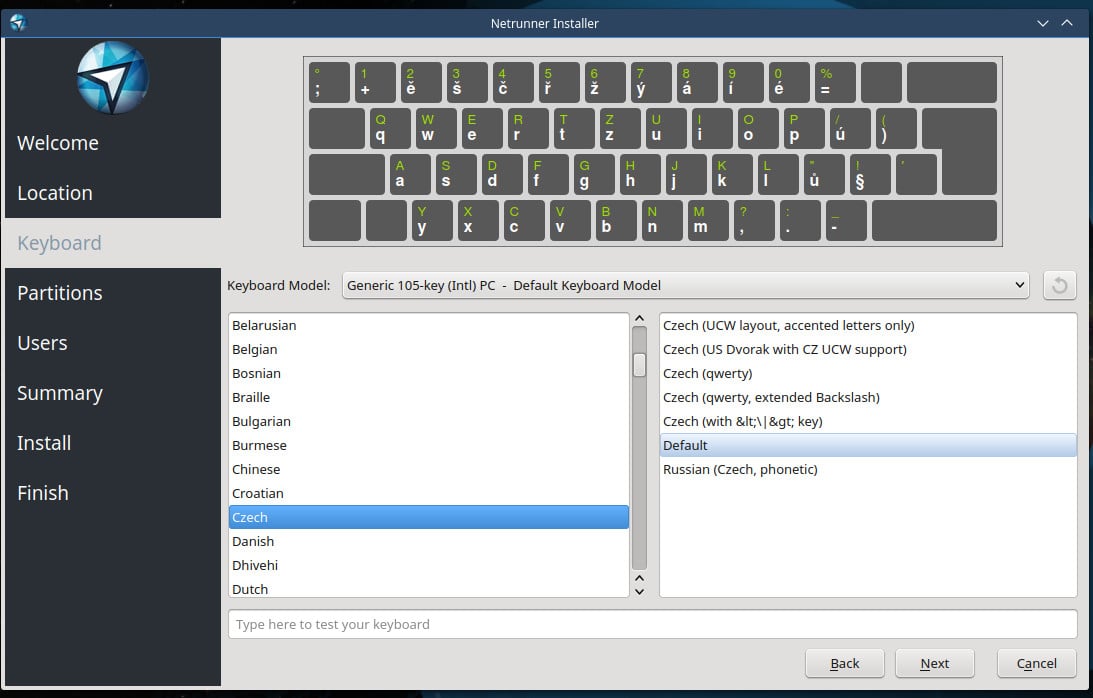Open the Keyboard Model dropdown
The width and height of the screenshot is (1093, 698).
[x=685, y=285]
